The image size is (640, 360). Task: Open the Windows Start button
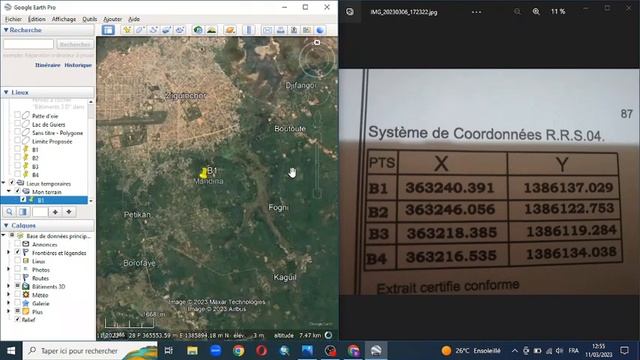pos(11,351)
